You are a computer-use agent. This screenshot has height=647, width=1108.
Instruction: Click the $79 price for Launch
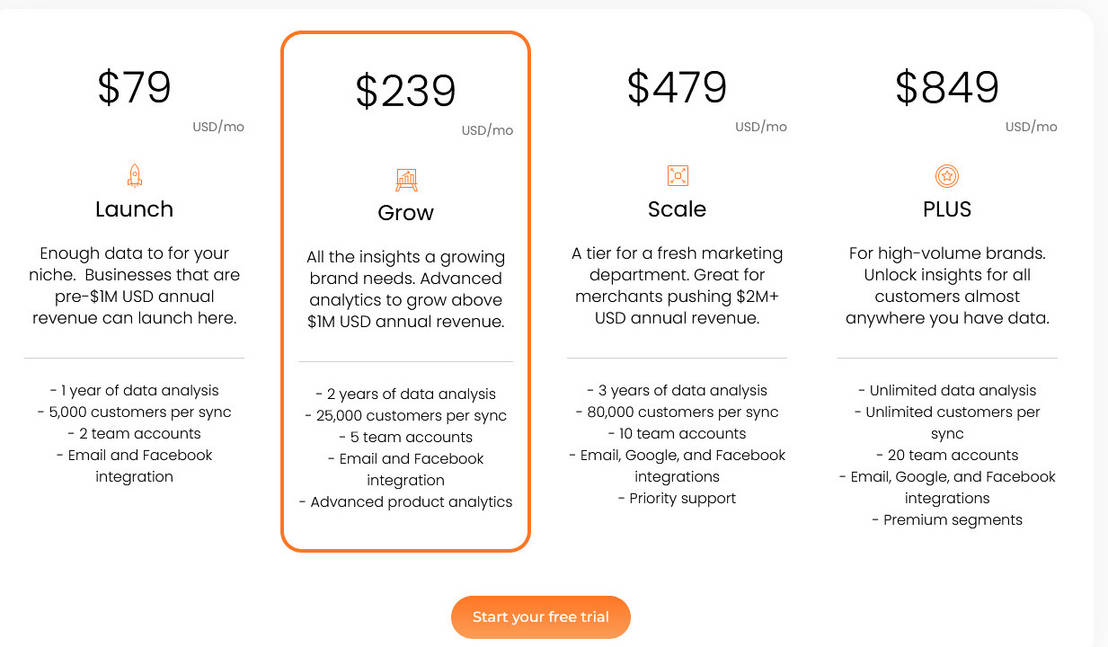pos(134,87)
